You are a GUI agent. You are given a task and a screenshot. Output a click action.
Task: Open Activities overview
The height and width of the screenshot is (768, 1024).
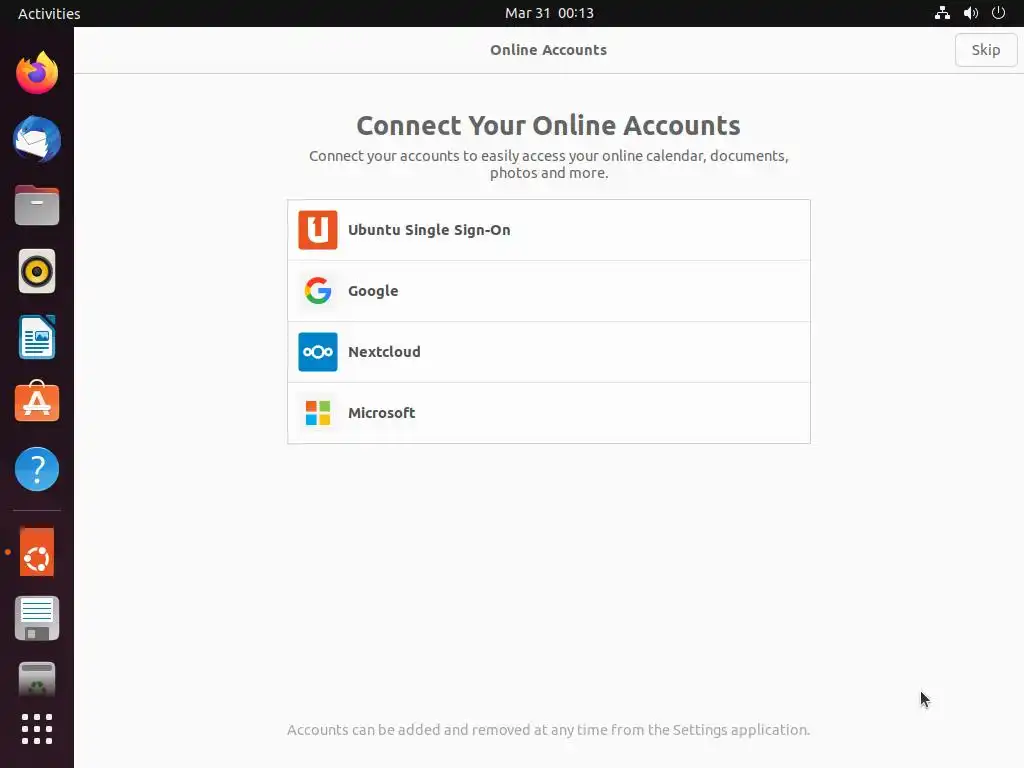point(49,13)
